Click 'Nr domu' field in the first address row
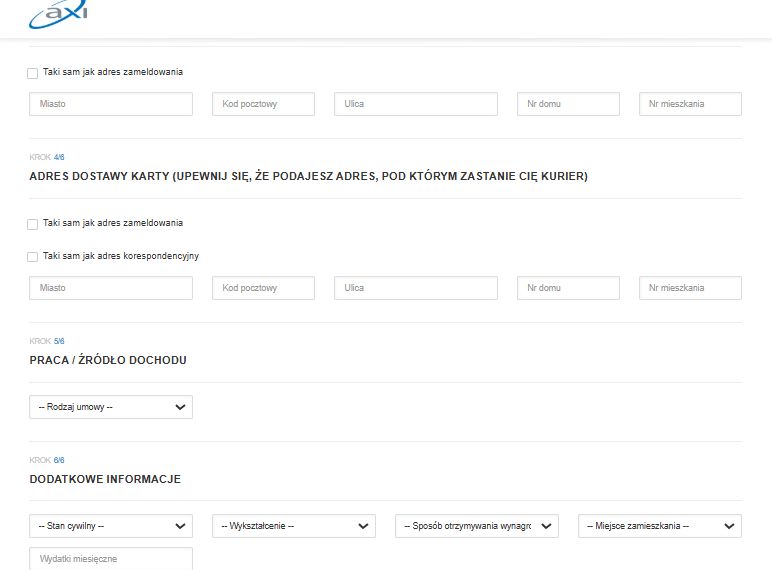The image size is (772, 570). point(568,104)
